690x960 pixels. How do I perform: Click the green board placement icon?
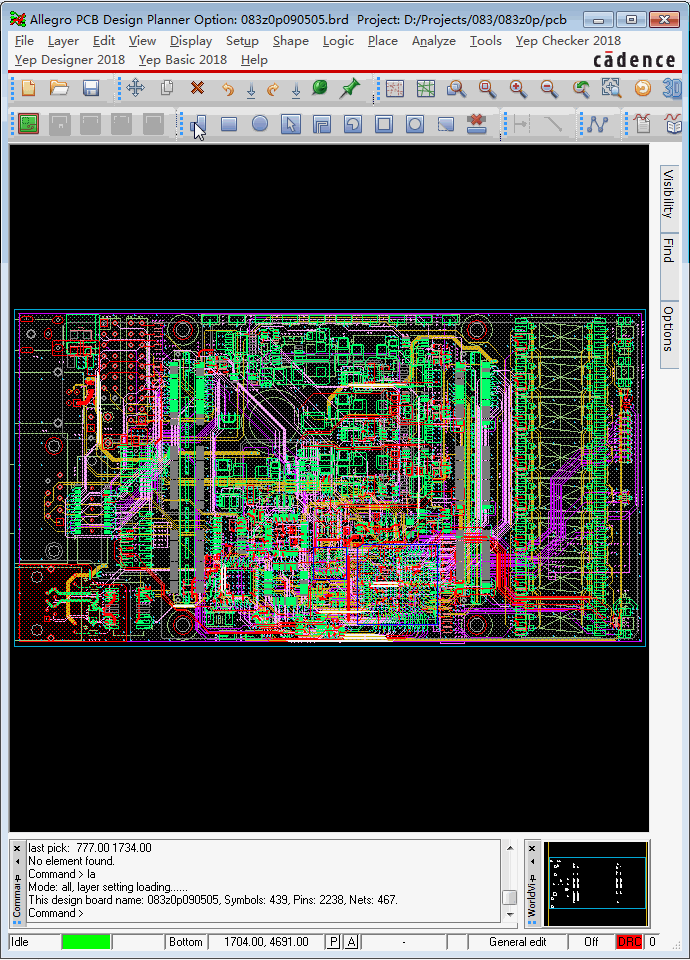click(28, 124)
